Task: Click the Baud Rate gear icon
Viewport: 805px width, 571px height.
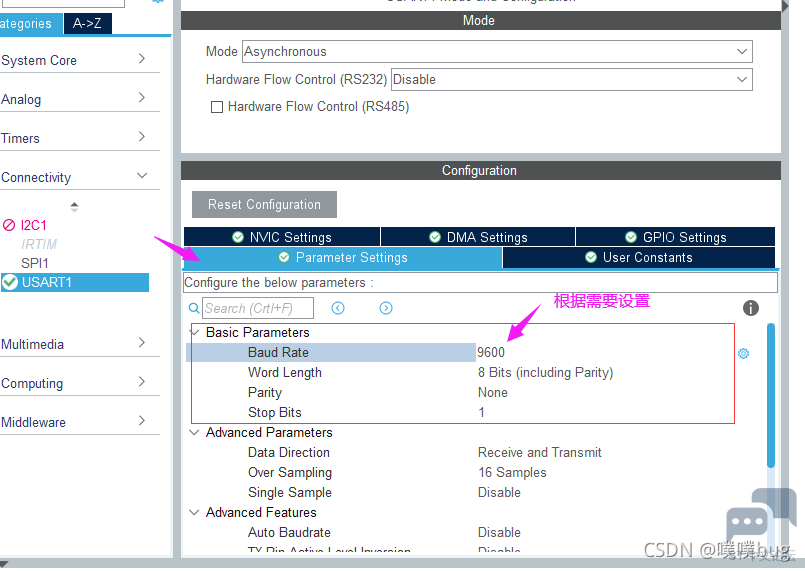Action: [743, 353]
